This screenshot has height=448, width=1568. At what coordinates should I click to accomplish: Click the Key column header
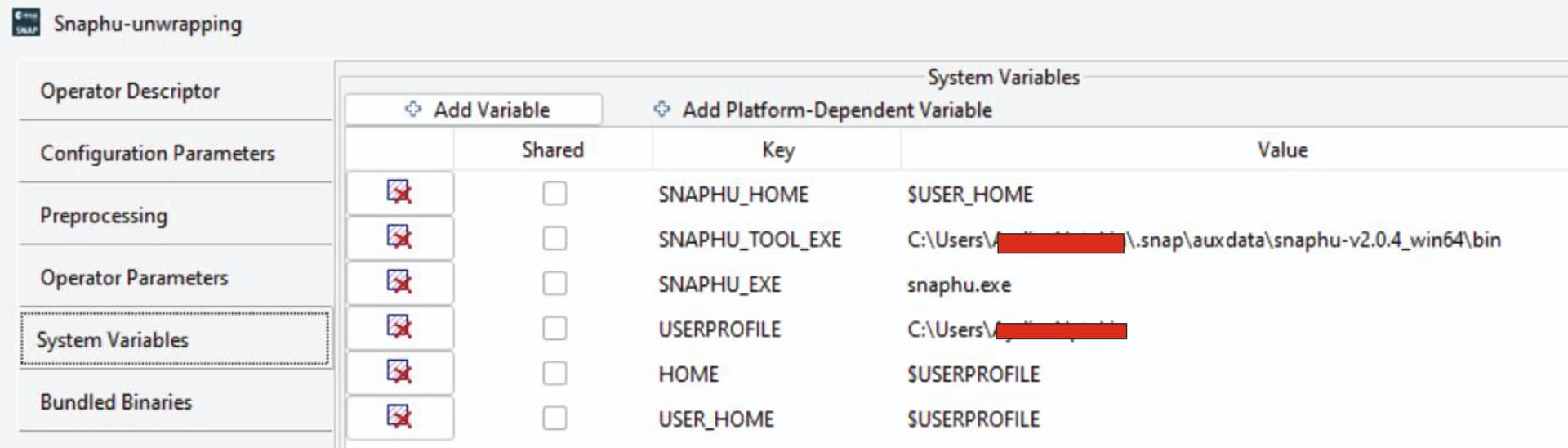(x=777, y=150)
